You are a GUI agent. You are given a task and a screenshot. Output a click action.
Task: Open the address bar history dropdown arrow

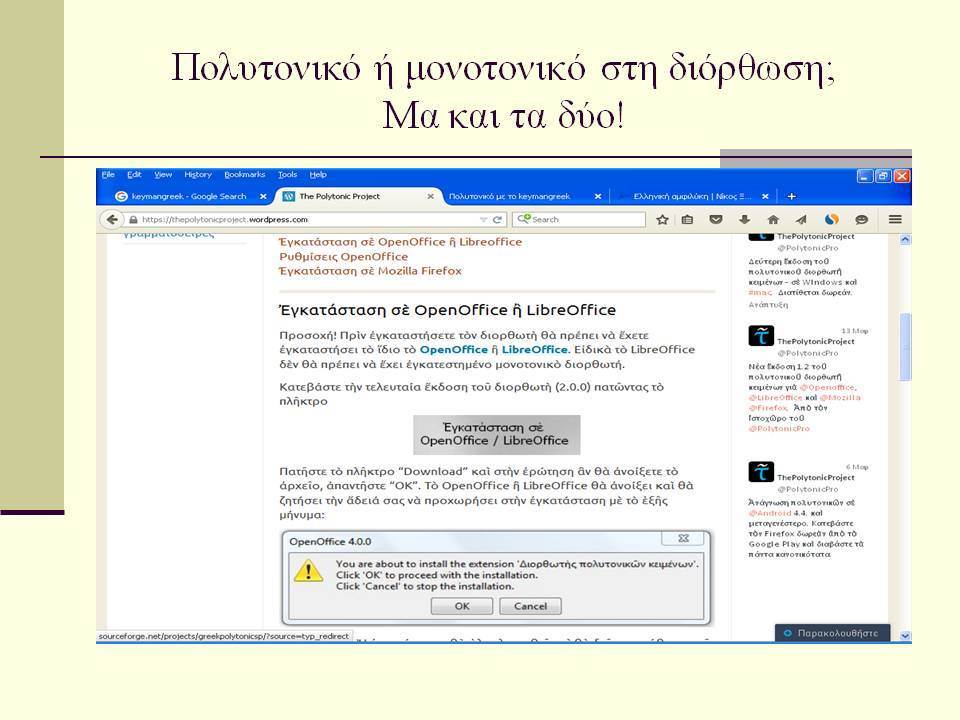[483, 219]
